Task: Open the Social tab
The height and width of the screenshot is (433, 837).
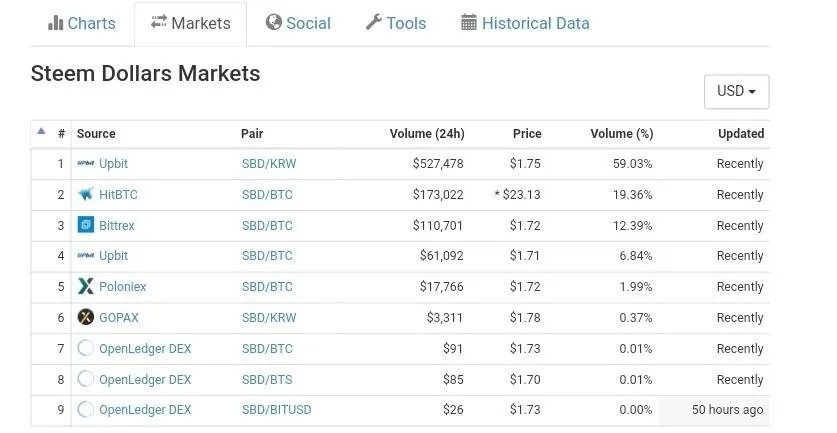Action: point(298,23)
